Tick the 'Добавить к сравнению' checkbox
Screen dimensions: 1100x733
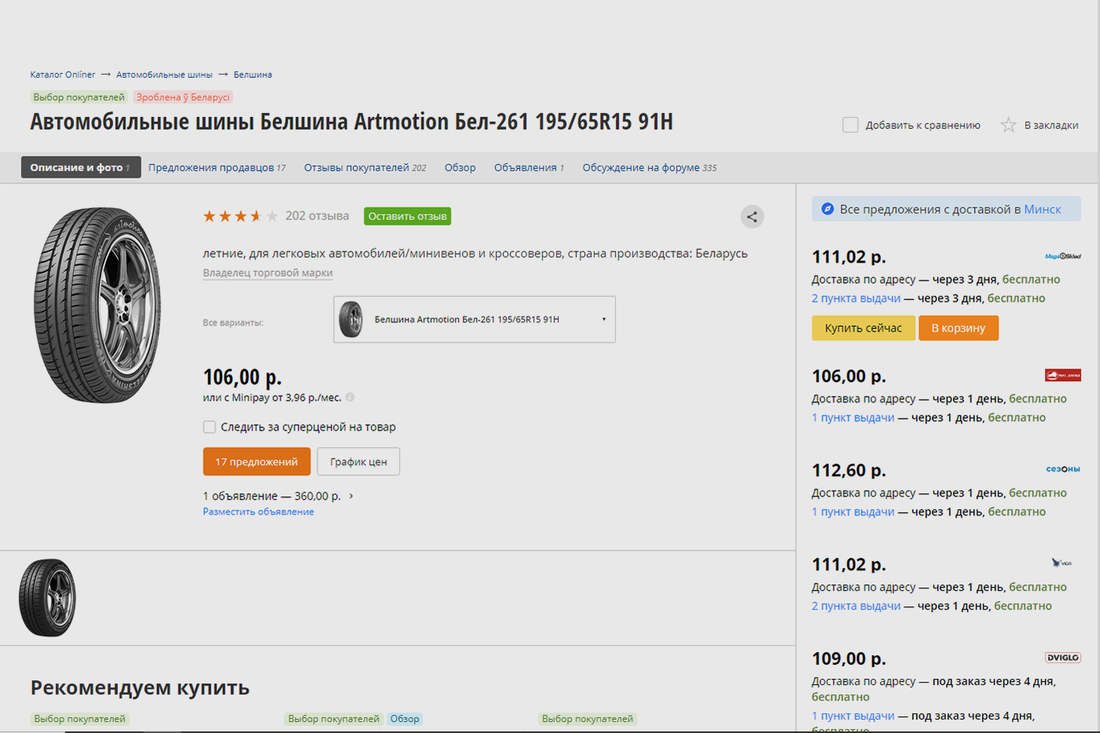tap(850, 125)
